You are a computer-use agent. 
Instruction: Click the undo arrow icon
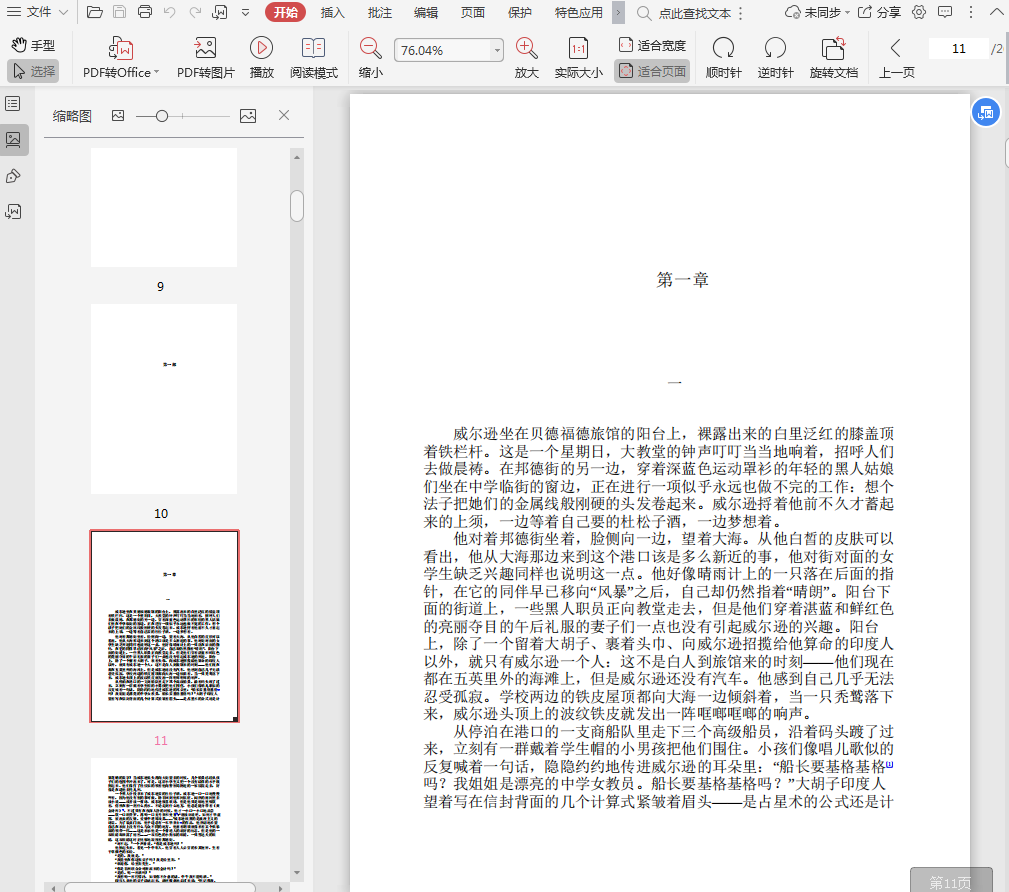(169, 12)
